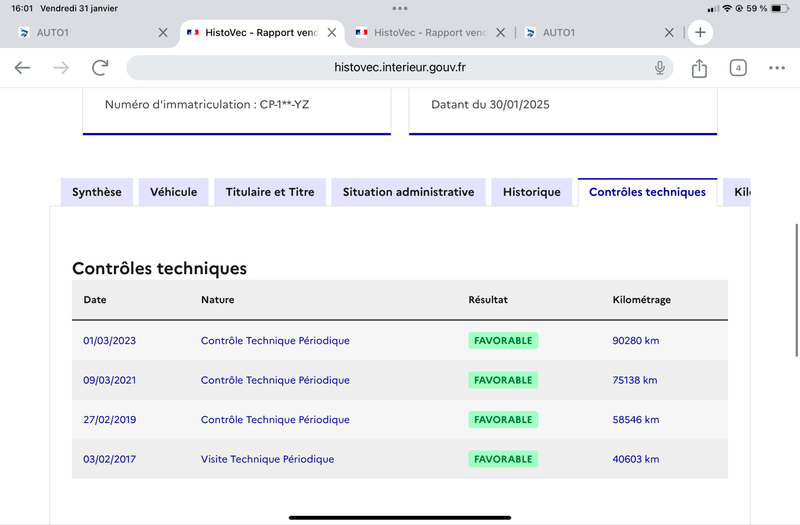Viewport: 800px width, 525px height.
Task: Open the Titulaire et Titre tab
Action: pyautogui.click(x=270, y=192)
